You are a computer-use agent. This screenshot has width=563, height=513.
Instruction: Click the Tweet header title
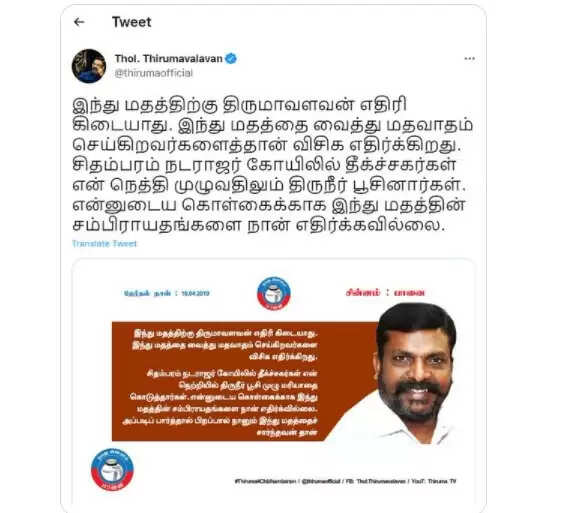point(131,22)
